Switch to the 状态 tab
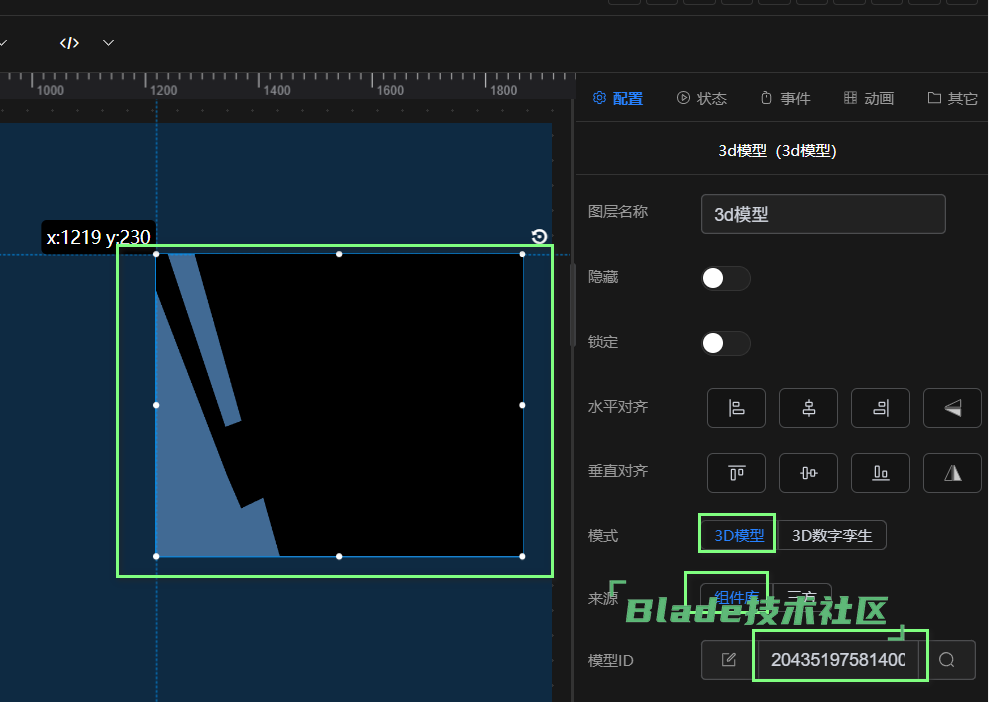This screenshot has width=992, height=702. pos(701,98)
